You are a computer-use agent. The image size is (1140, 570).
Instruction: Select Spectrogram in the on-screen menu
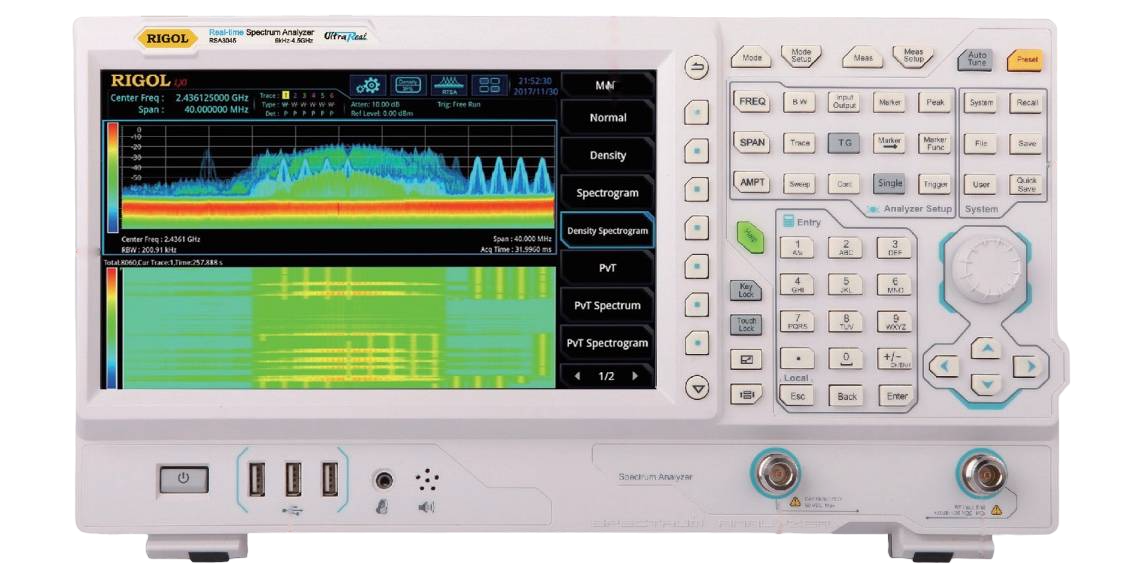tap(608, 193)
